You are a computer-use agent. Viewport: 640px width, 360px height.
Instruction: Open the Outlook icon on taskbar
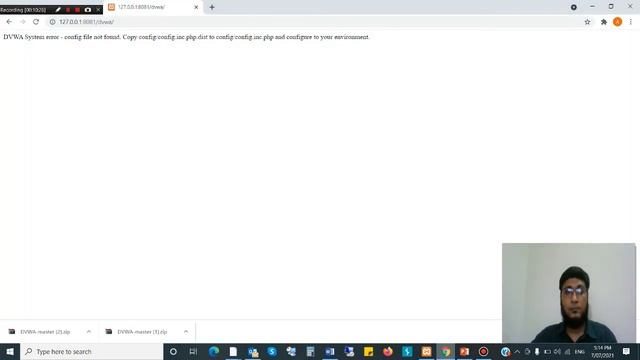[253, 351]
